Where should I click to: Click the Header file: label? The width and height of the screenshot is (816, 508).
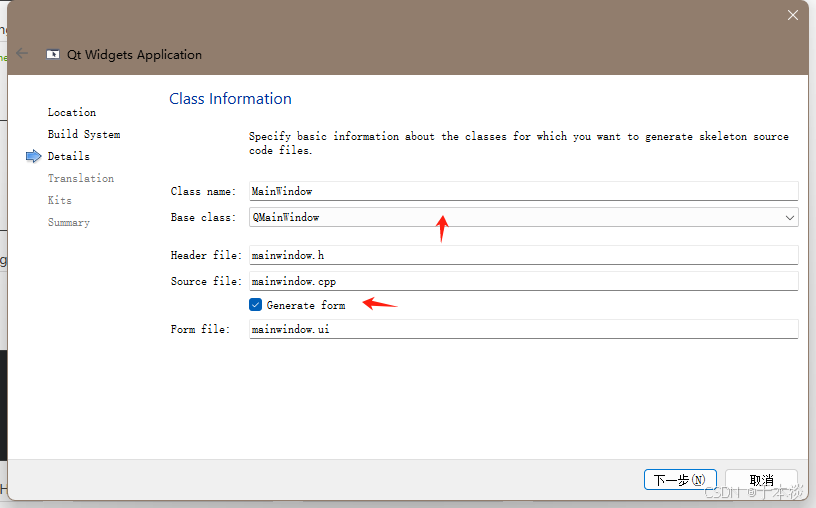pos(206,256)
